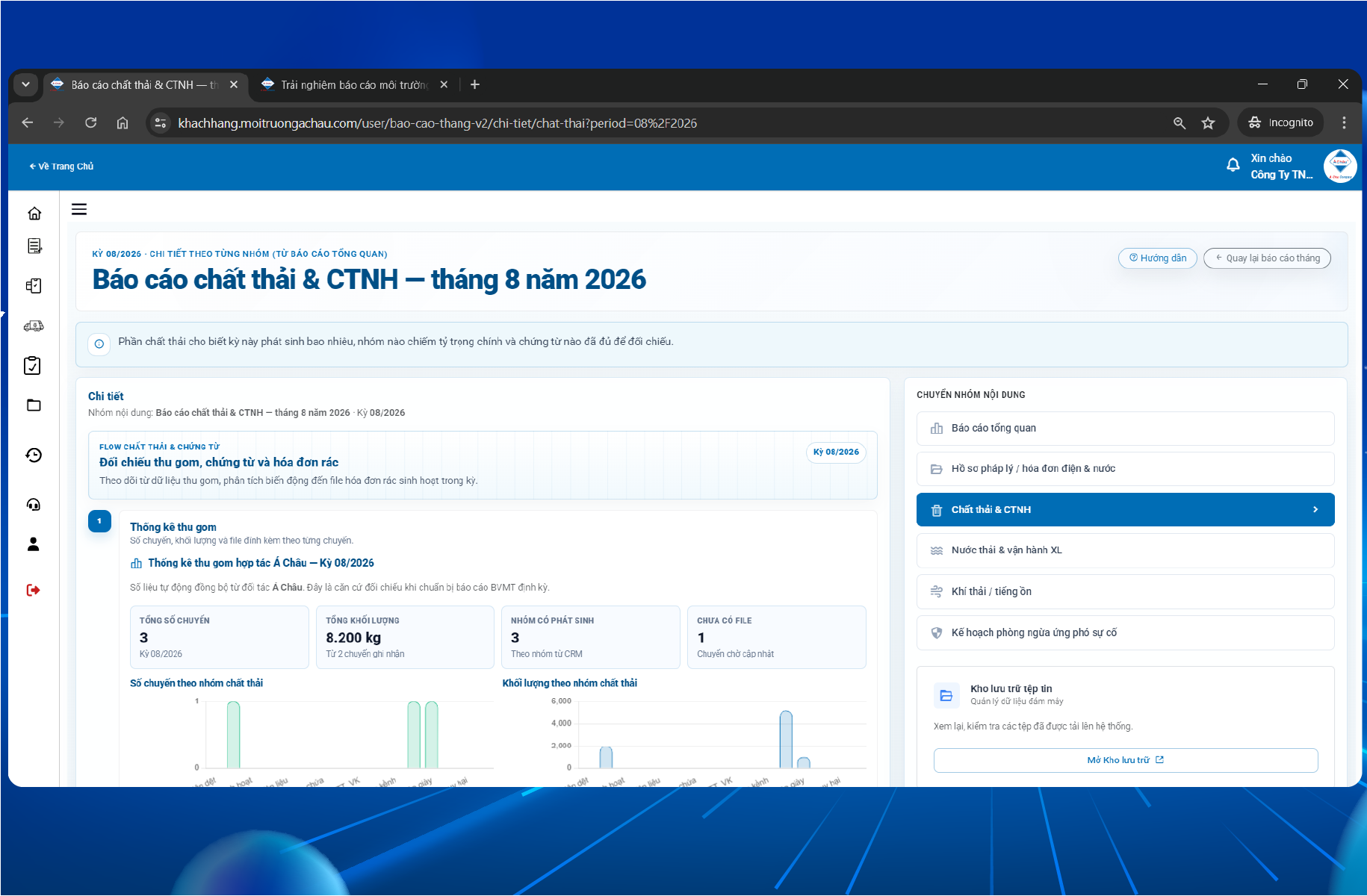Click the 'Thống kê thu gom' section title
Viewport: 1367px width, 896px height.
point(173,527)
